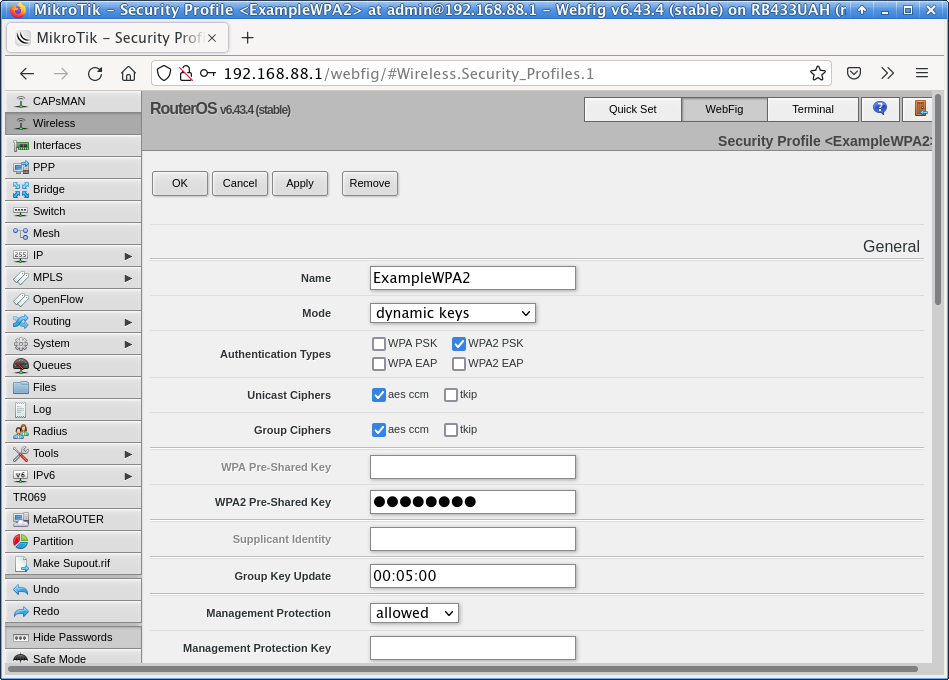This screenshot has height=680, width=949.
Task: Bookmark this page with the star icon
Action: pyautogui.click(x=818, y=73)
